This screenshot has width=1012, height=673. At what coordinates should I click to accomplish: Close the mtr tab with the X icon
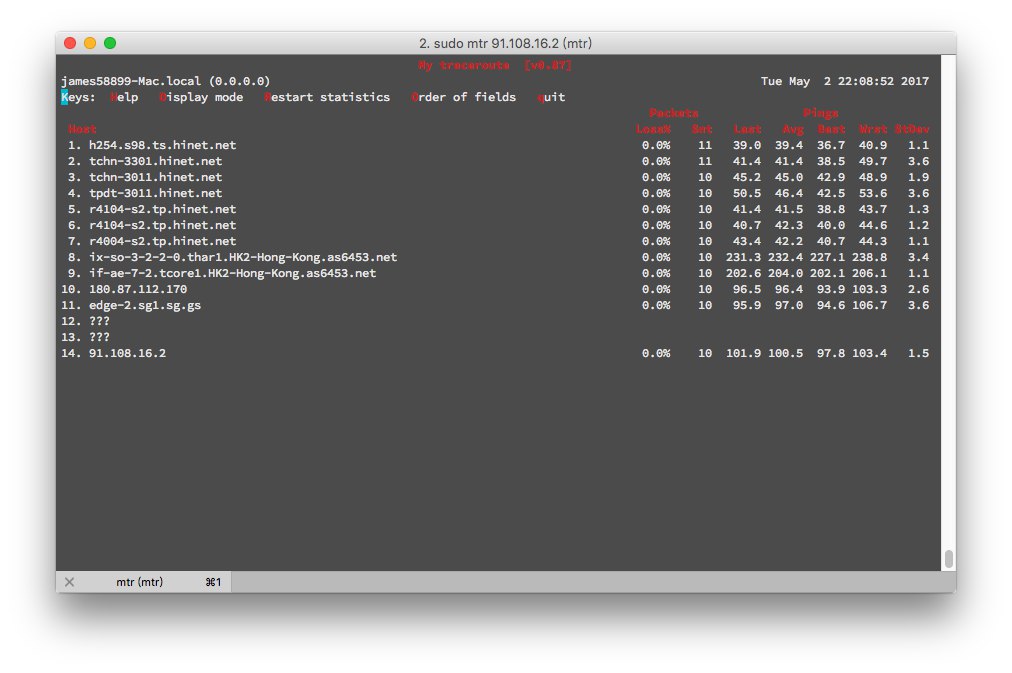69,582
